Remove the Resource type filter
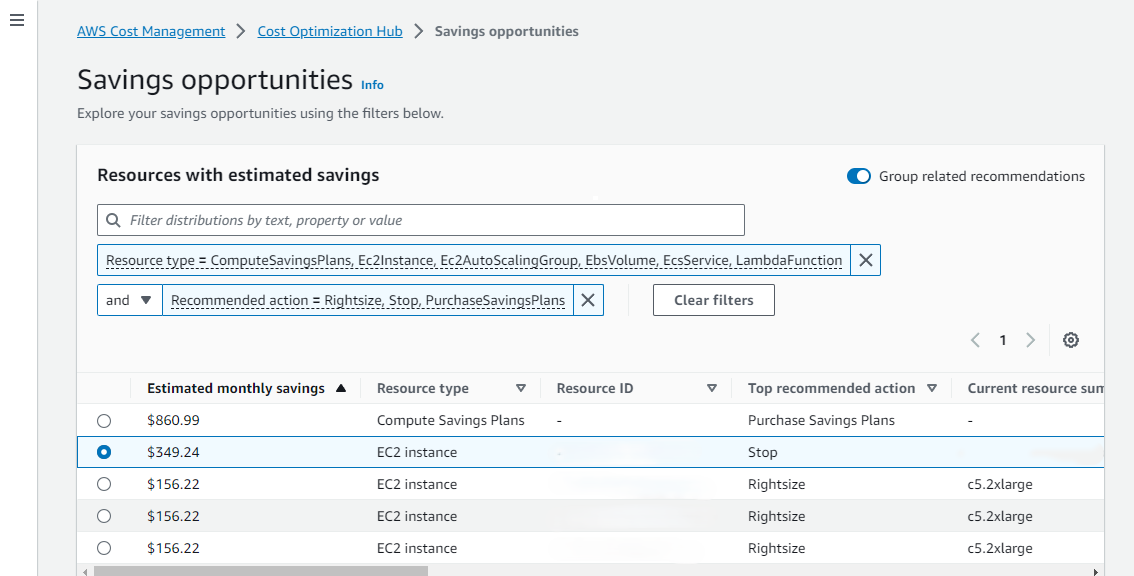 point(866,260)
